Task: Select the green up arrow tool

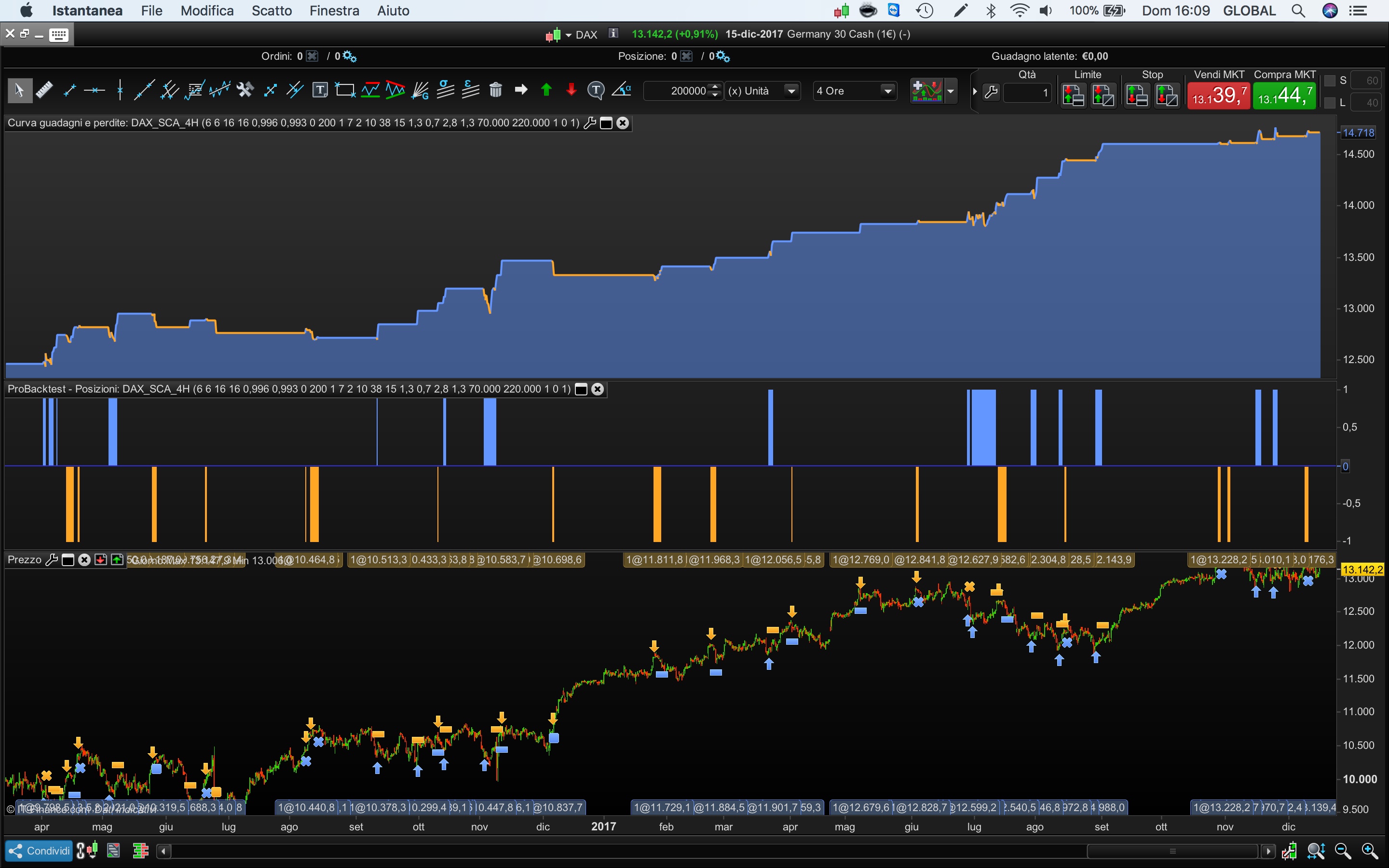Action: pos(546,90)
